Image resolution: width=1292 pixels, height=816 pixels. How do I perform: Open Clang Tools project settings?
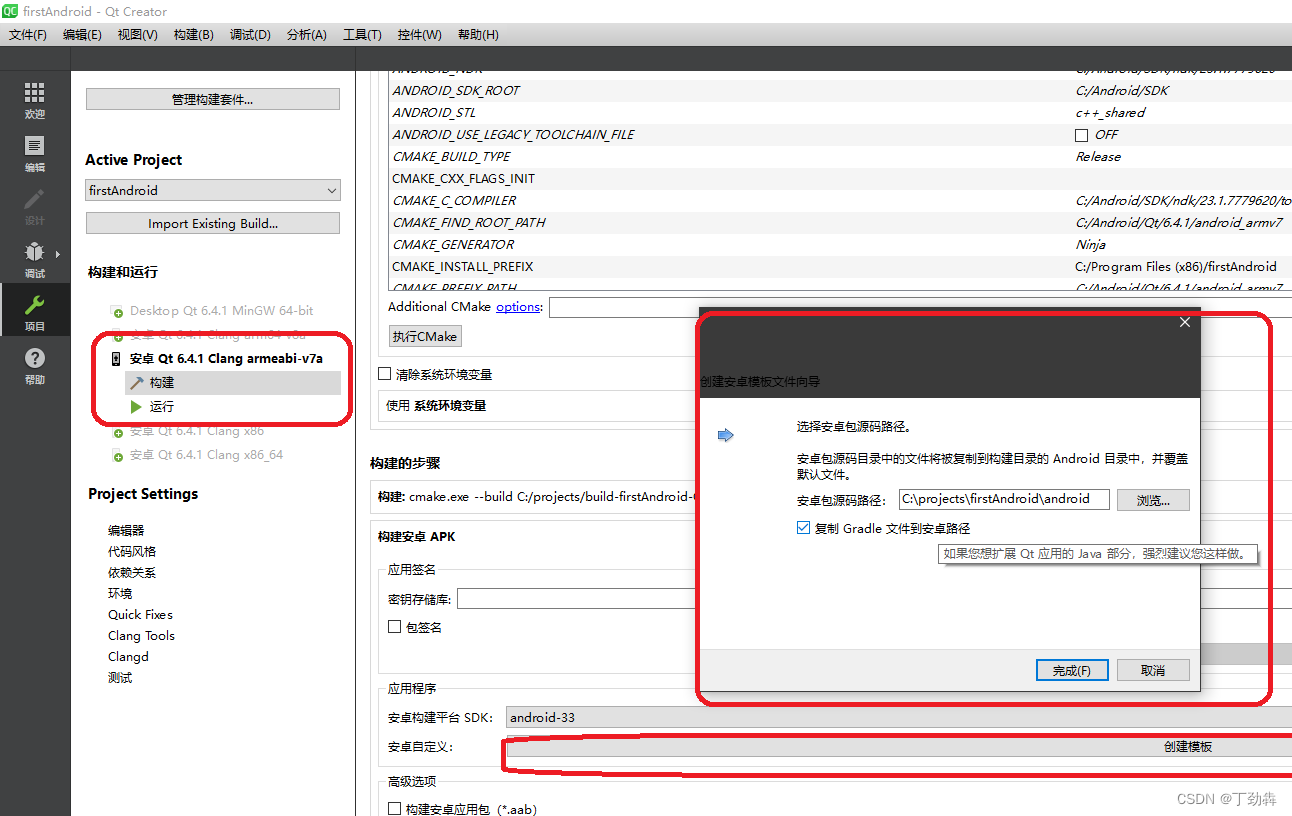click(141, 635)
